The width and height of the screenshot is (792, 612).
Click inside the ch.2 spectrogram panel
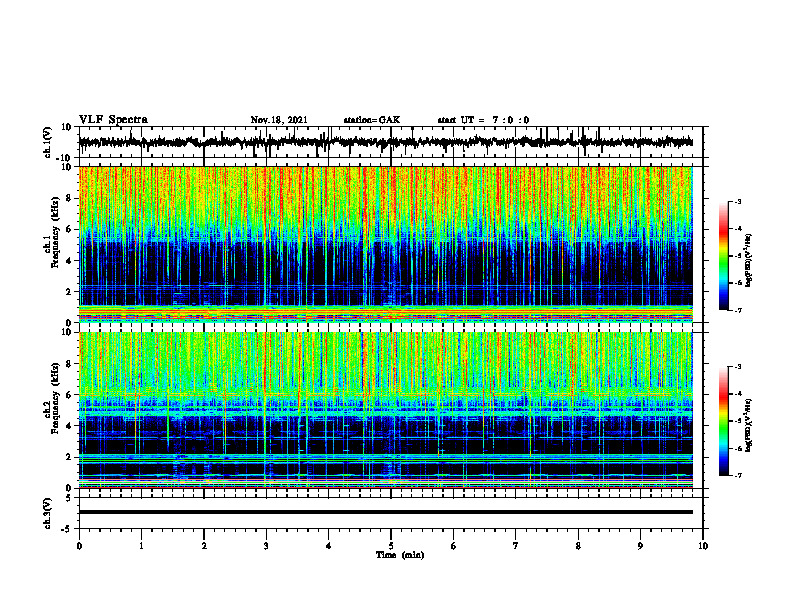(x=386, y=410)
